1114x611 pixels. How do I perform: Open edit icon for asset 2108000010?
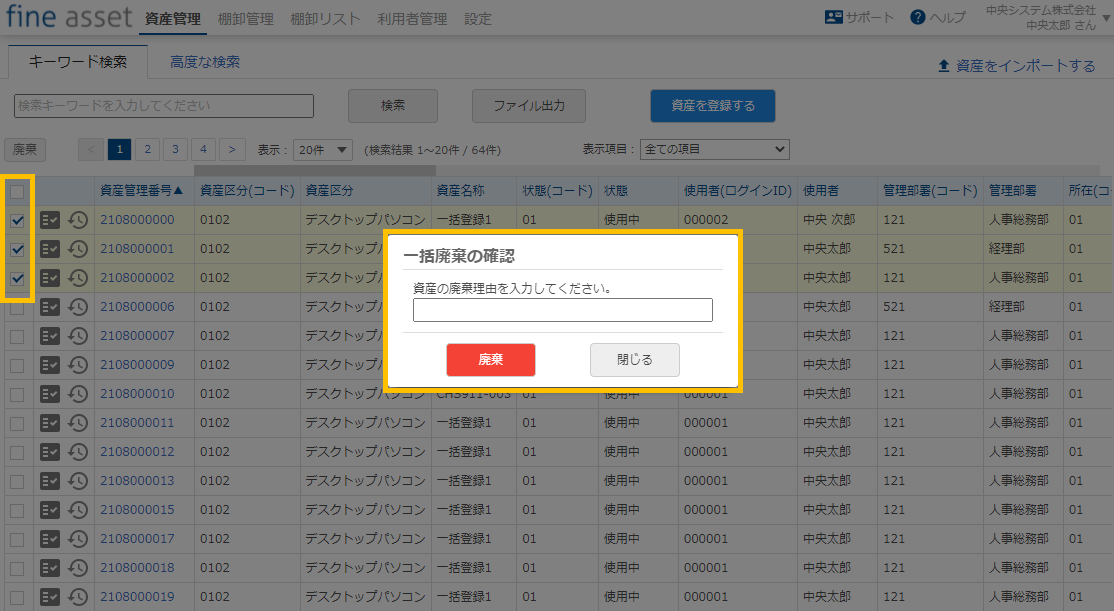(50, 394)
